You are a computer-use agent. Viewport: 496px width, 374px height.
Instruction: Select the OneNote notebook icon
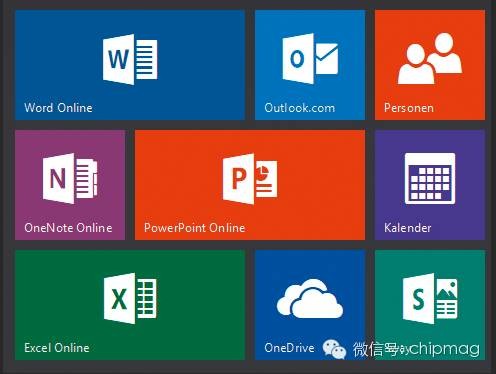(70, 178)
